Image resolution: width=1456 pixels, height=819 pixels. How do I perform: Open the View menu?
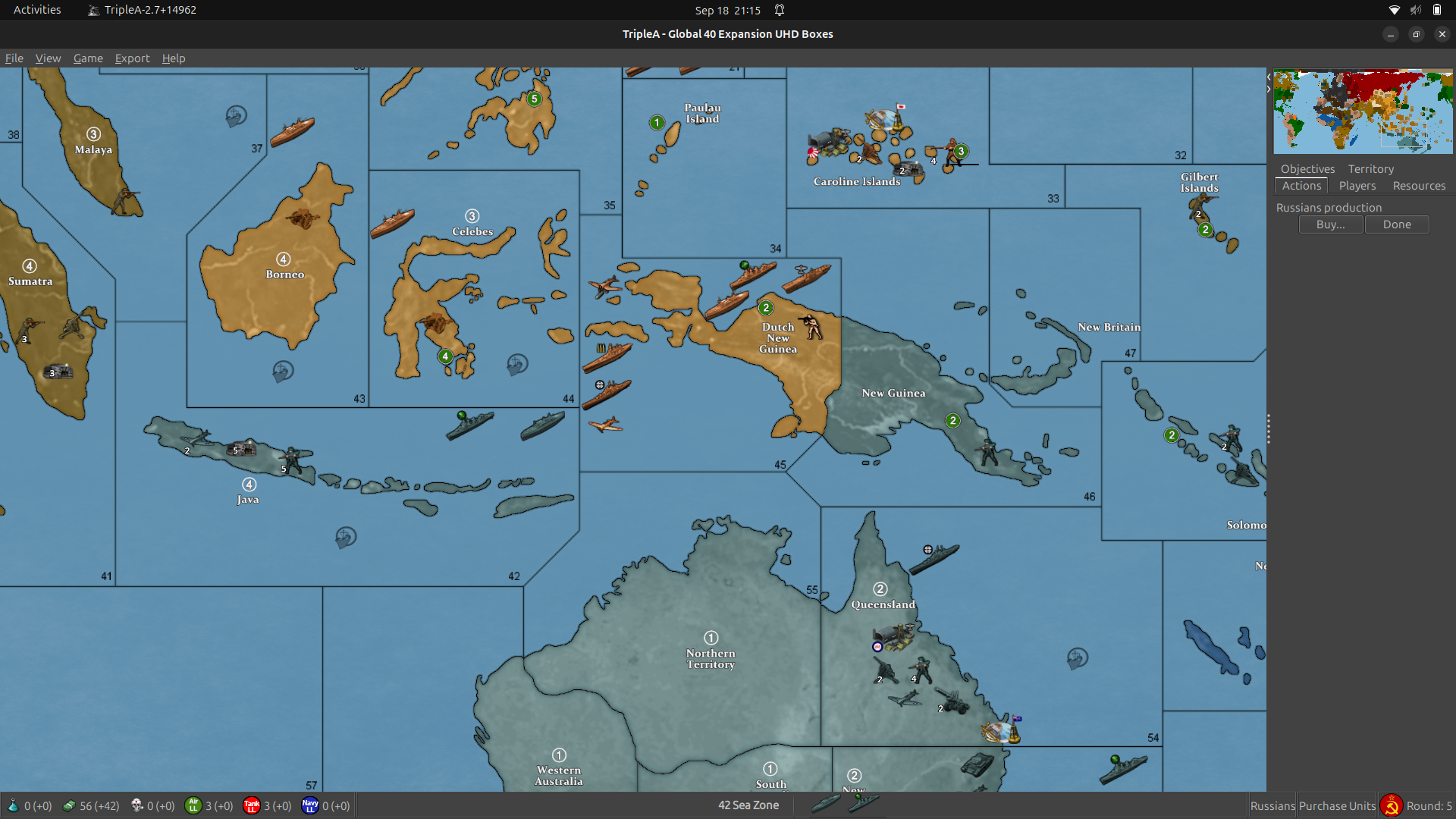48,58
